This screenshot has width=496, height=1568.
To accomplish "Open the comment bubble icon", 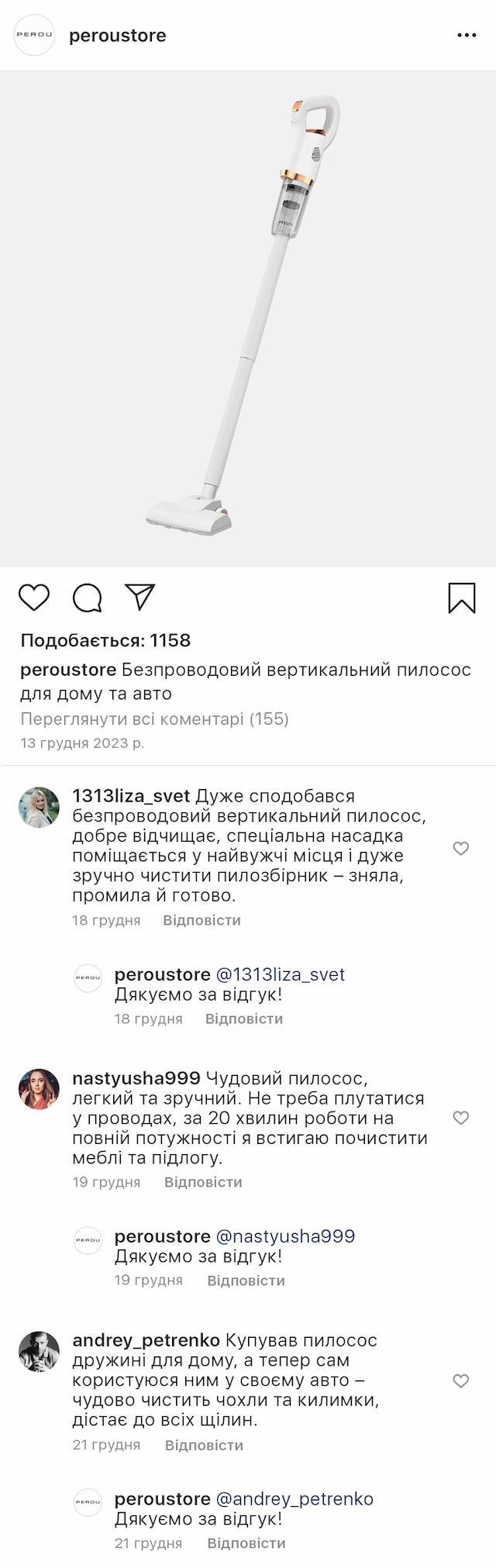I will pyautogui.click(x=88, y=598).
